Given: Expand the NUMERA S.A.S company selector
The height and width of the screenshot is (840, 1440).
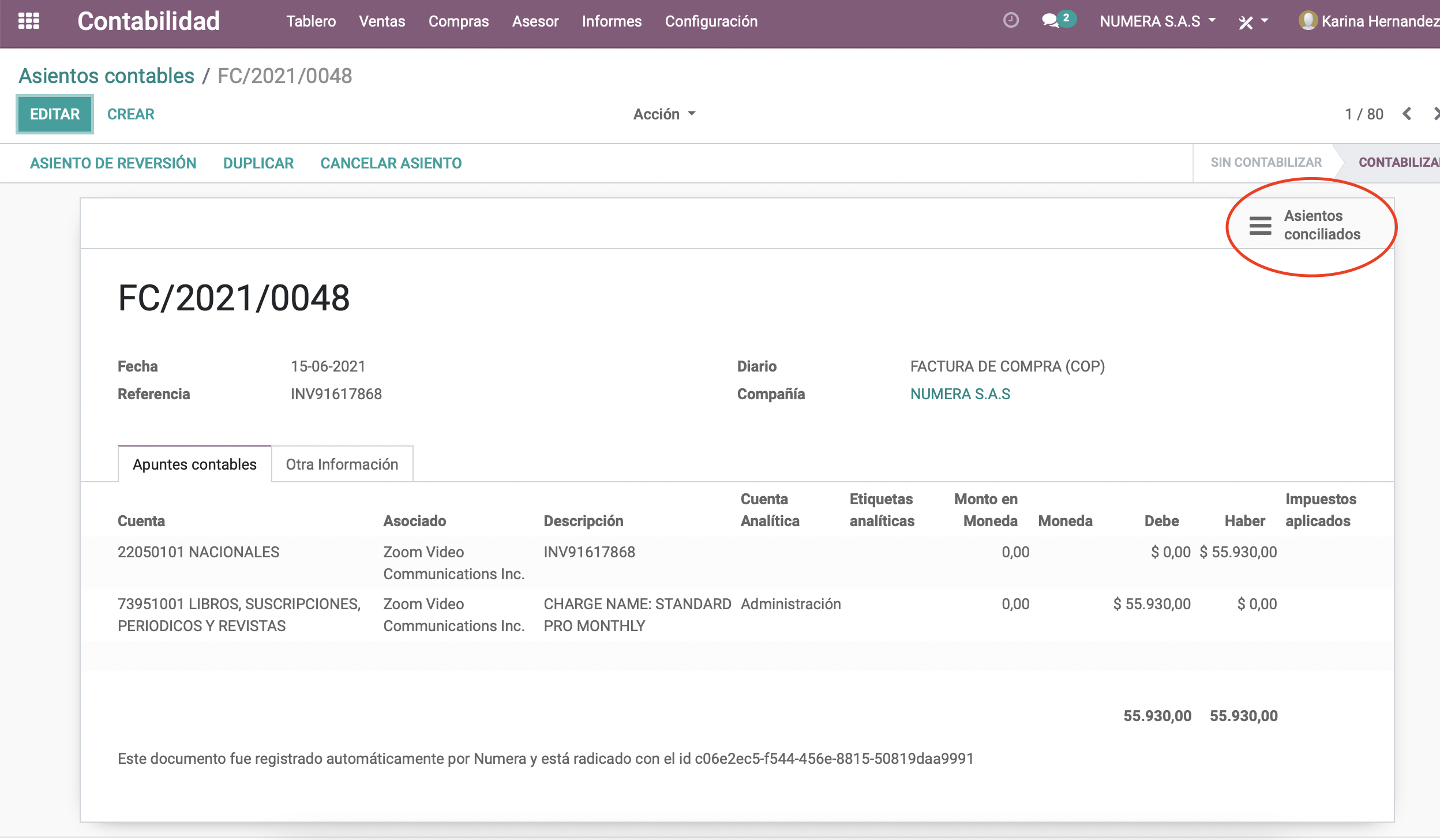Looking at the screenshot, I should pyautogui.click(x=1157, y=21).
